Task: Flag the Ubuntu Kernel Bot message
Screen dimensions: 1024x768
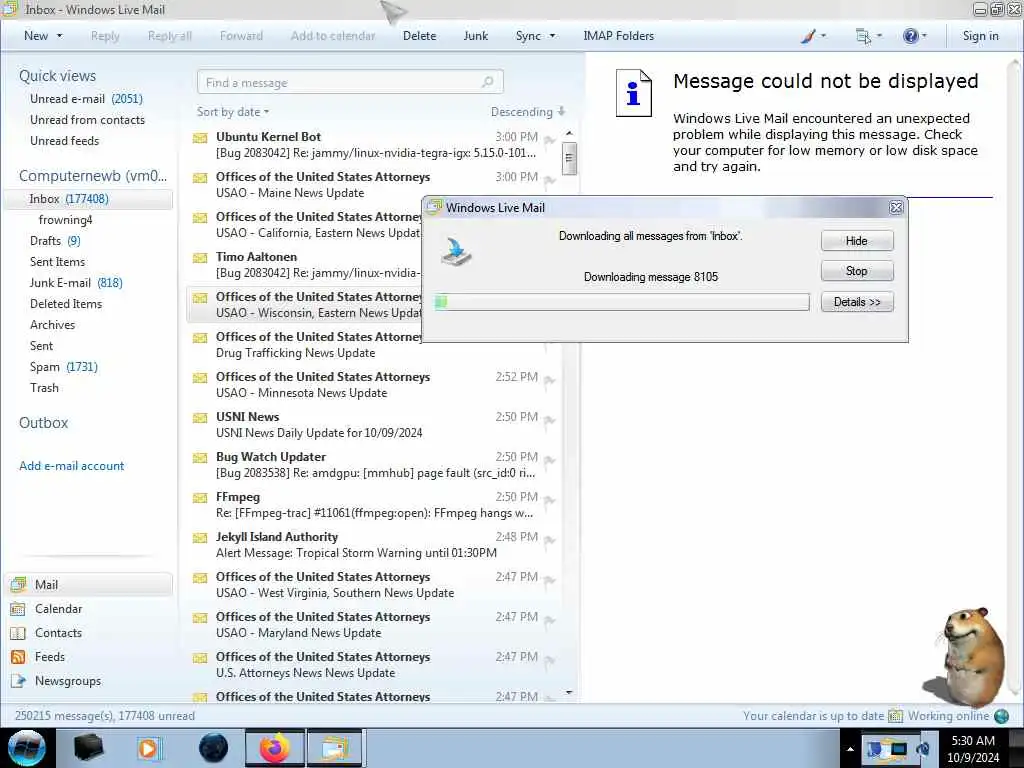Action: (550, 139)
